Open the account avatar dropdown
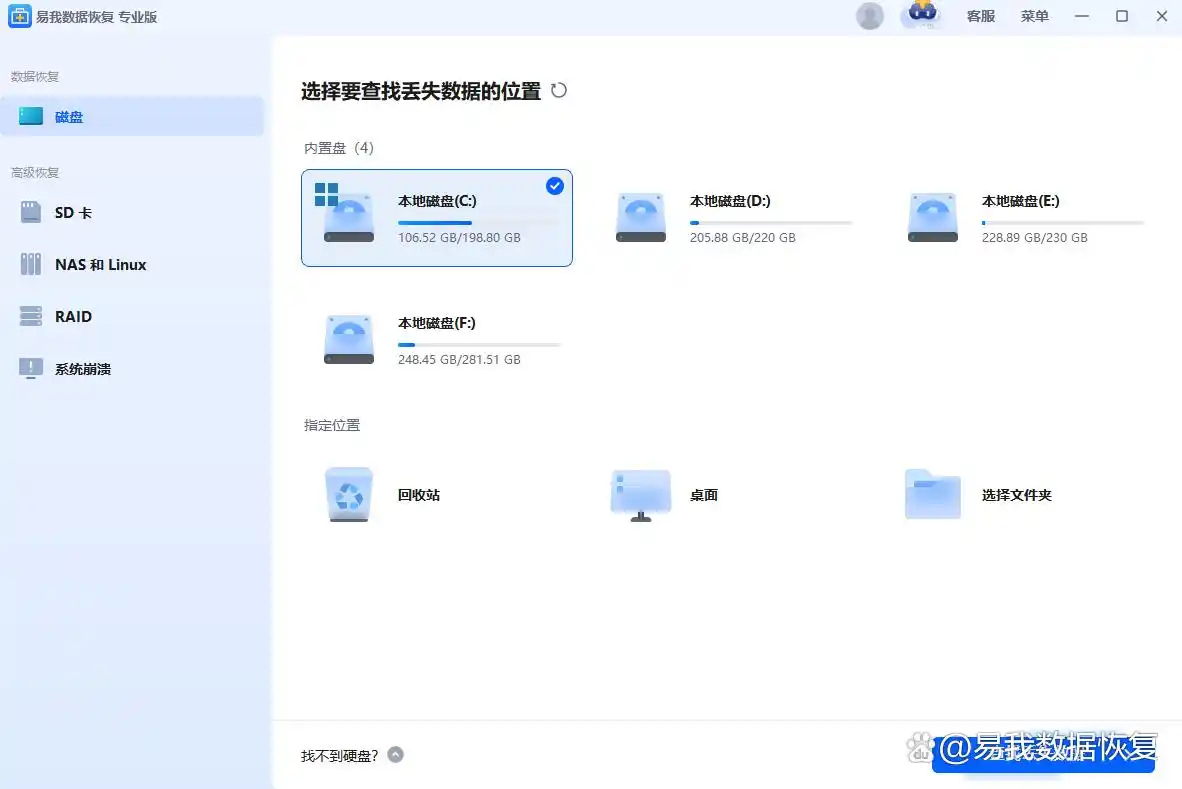The height and width of the screenshot is (789, 1182). (x=869, y=16)
